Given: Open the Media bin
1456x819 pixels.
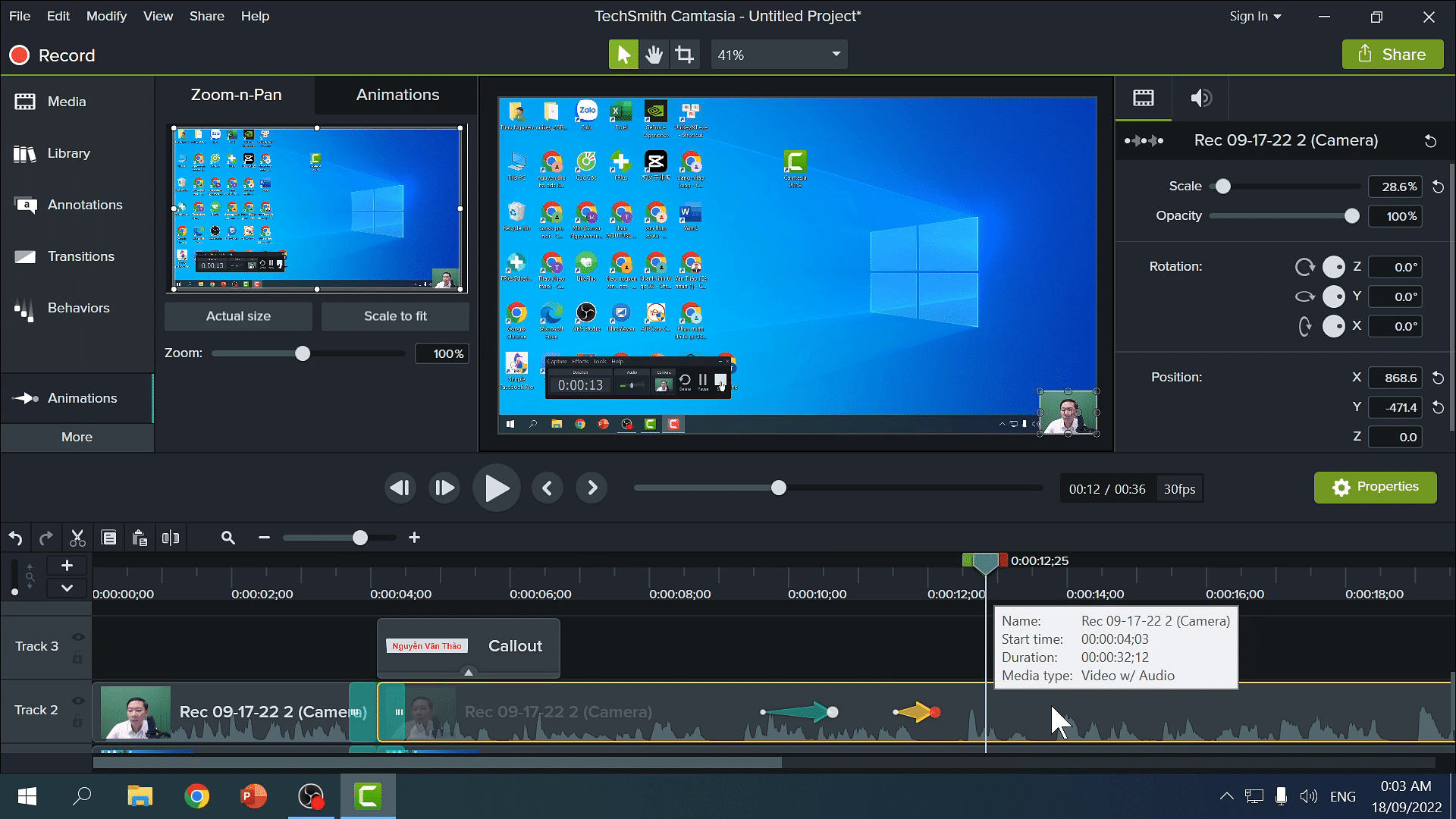Looking at the screenshot, I should tap(50, 102).
